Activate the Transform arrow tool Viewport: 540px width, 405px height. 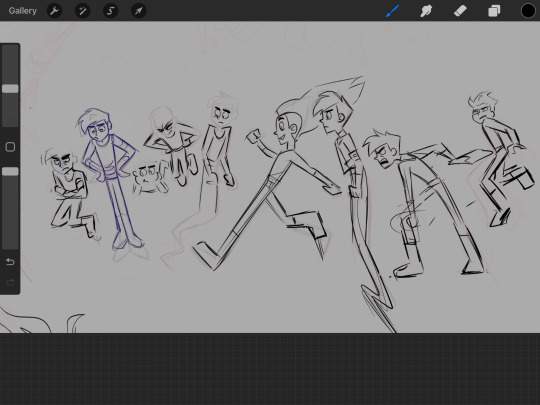click(x=139, y=11)
